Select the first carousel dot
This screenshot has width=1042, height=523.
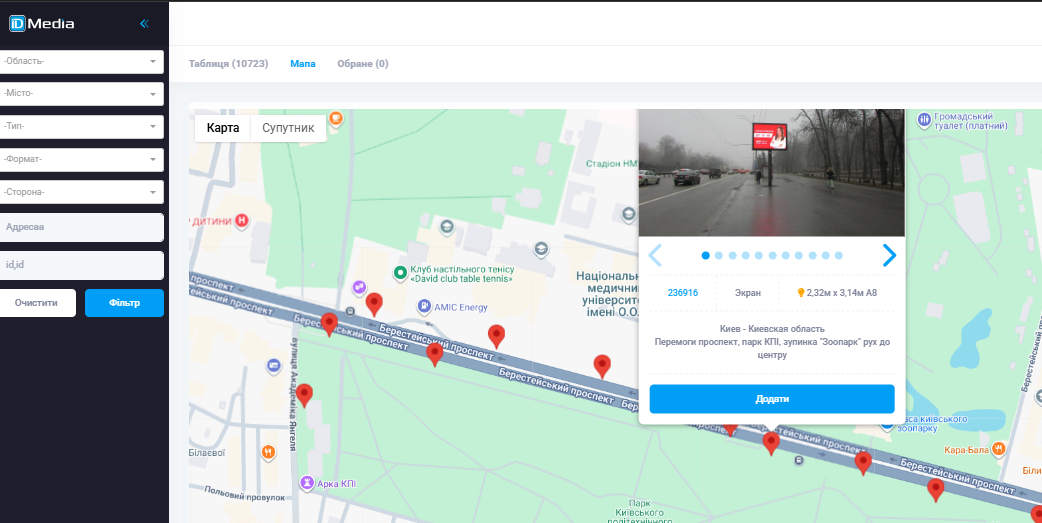(706, 255)
